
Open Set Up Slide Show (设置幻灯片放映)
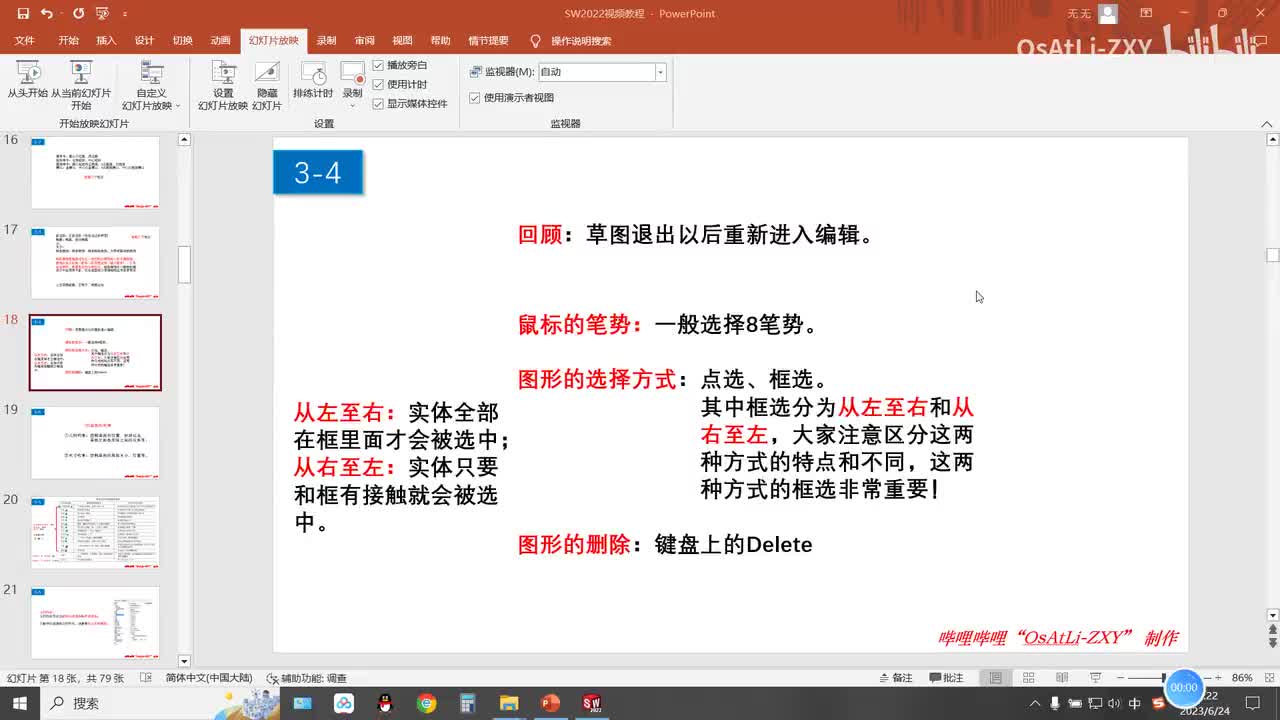point(223,86)
